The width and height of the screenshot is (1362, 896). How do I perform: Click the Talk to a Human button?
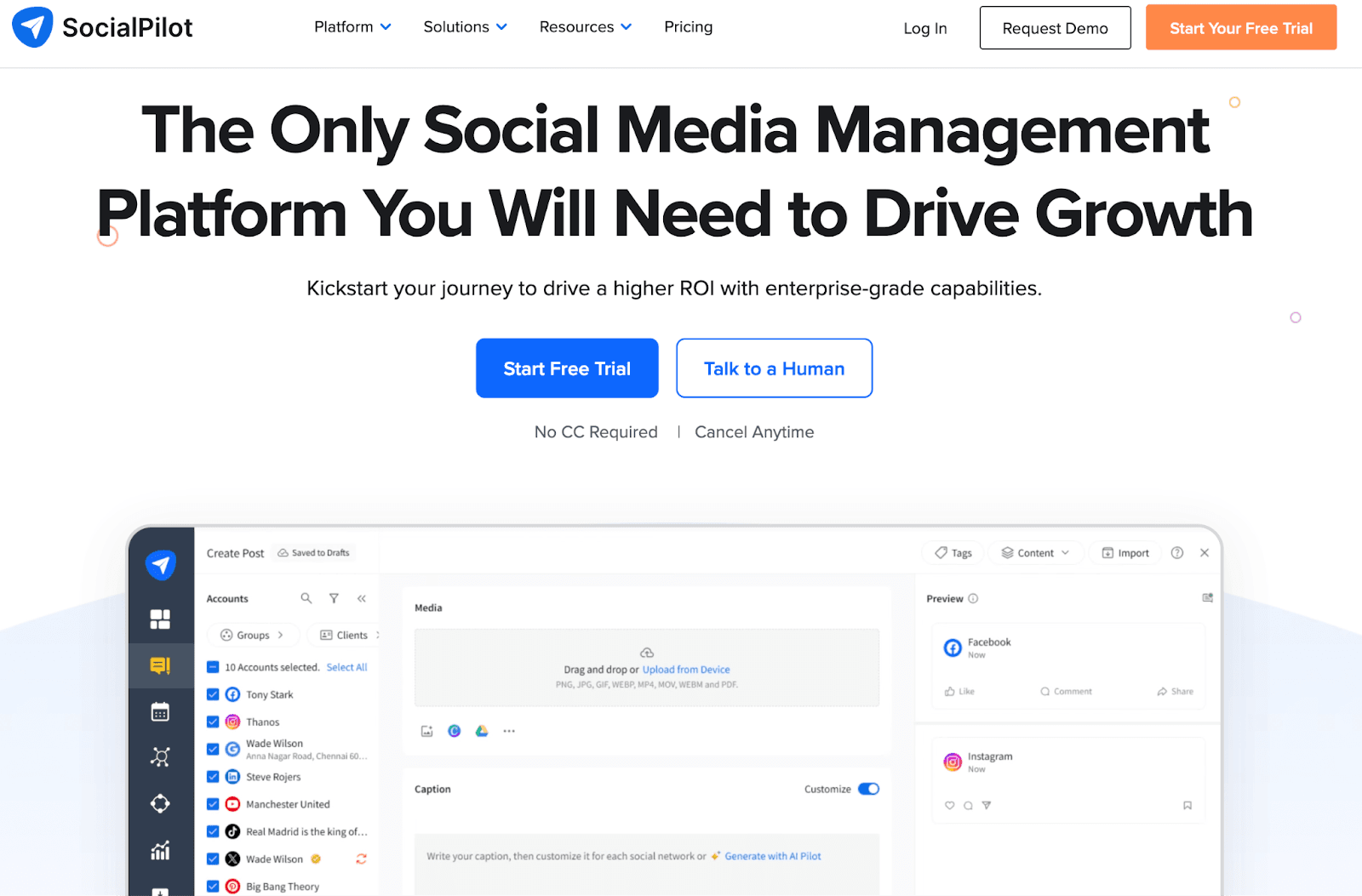click(x=774, y=368)
